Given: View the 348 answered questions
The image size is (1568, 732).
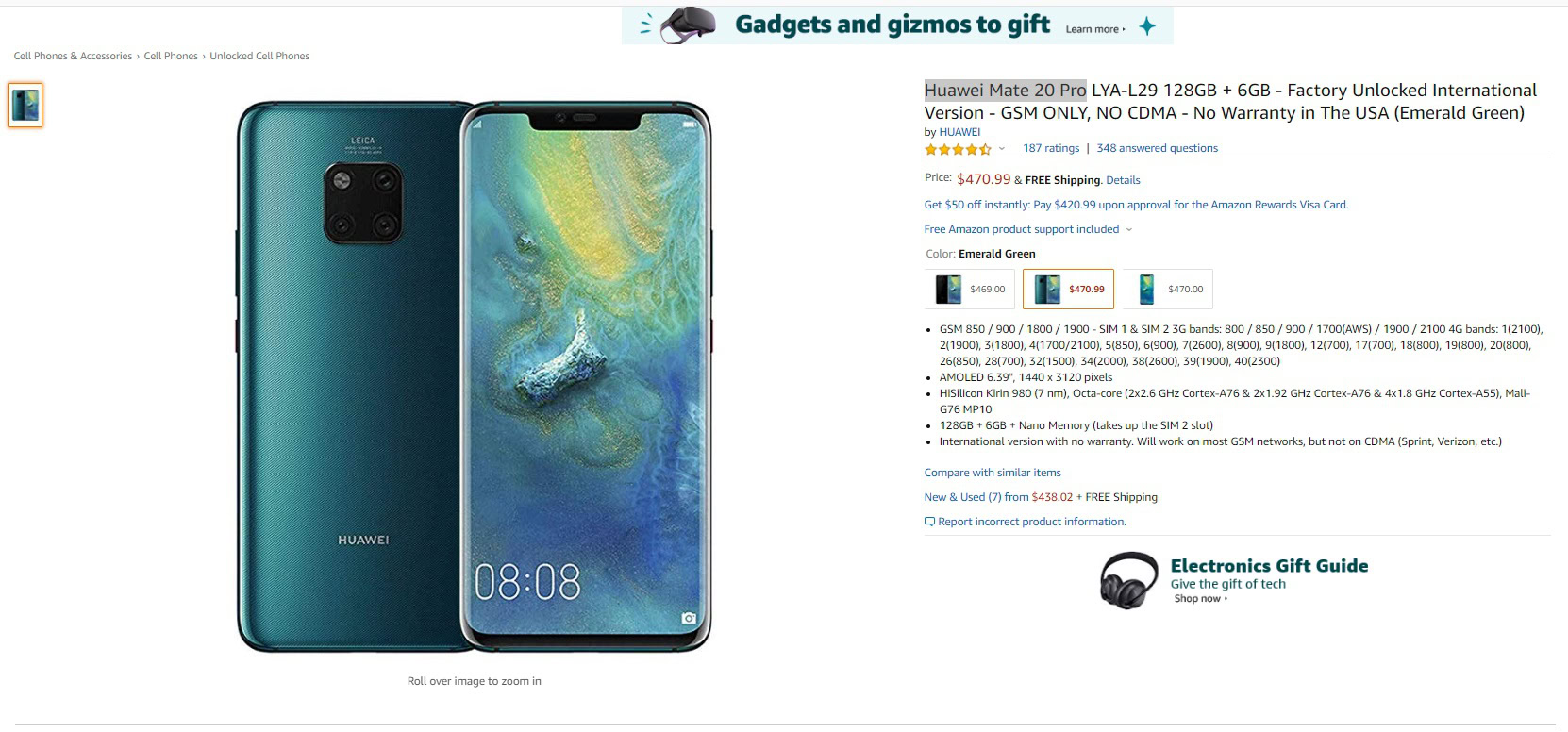Looking at the screenshot, I should (1157, 148).
